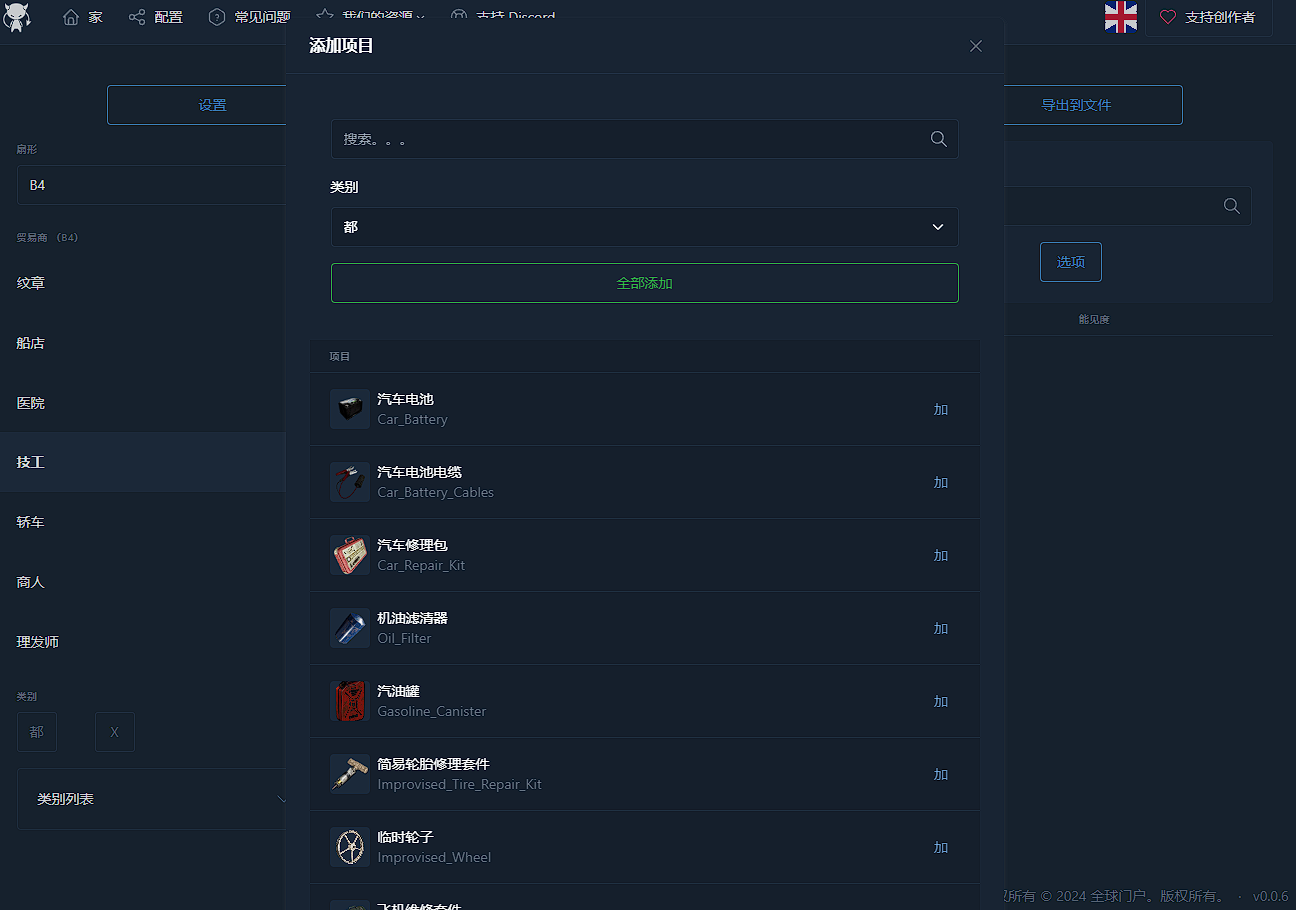Click the heart icon in 支持创作者
Viewport: 1296px width, 910px height.
[1168, 17]
